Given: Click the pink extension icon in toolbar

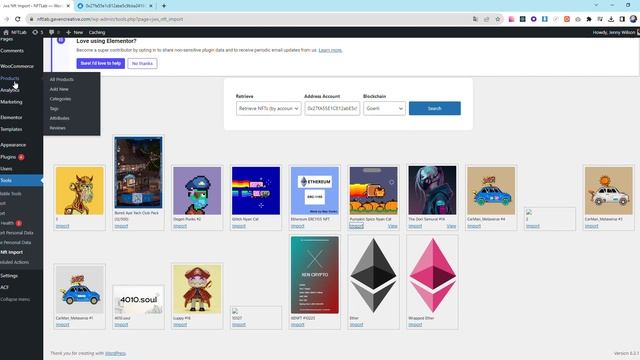Looking at the screenshot, I should point(511,19).
